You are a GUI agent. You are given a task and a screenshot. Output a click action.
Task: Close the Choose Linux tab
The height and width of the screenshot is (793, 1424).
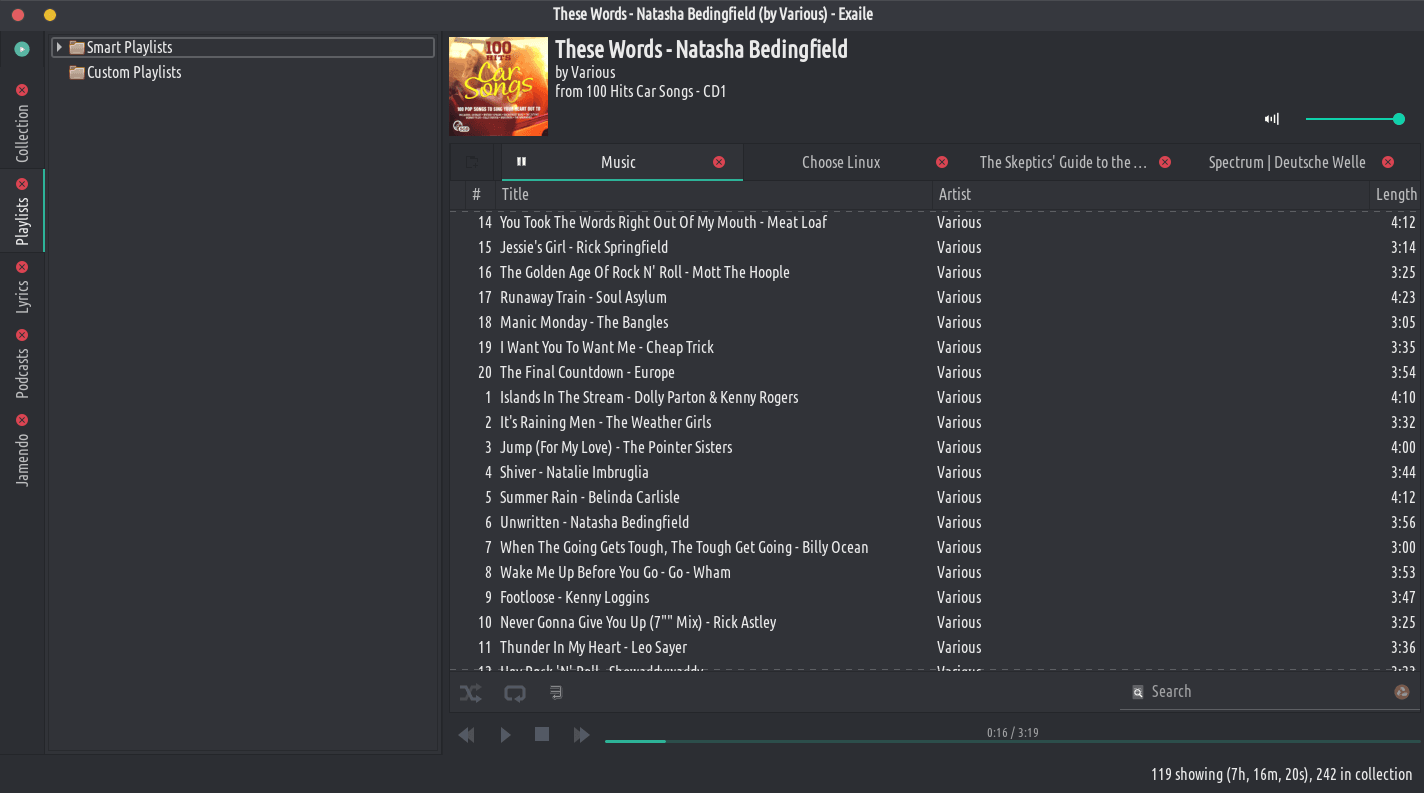point(941,162)
